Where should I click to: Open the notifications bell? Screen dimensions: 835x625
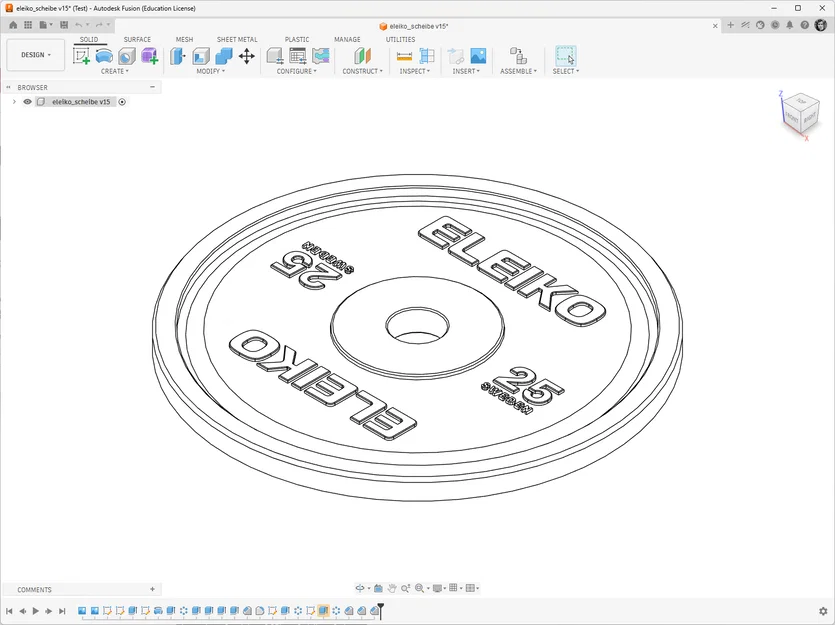pos(790,25)
